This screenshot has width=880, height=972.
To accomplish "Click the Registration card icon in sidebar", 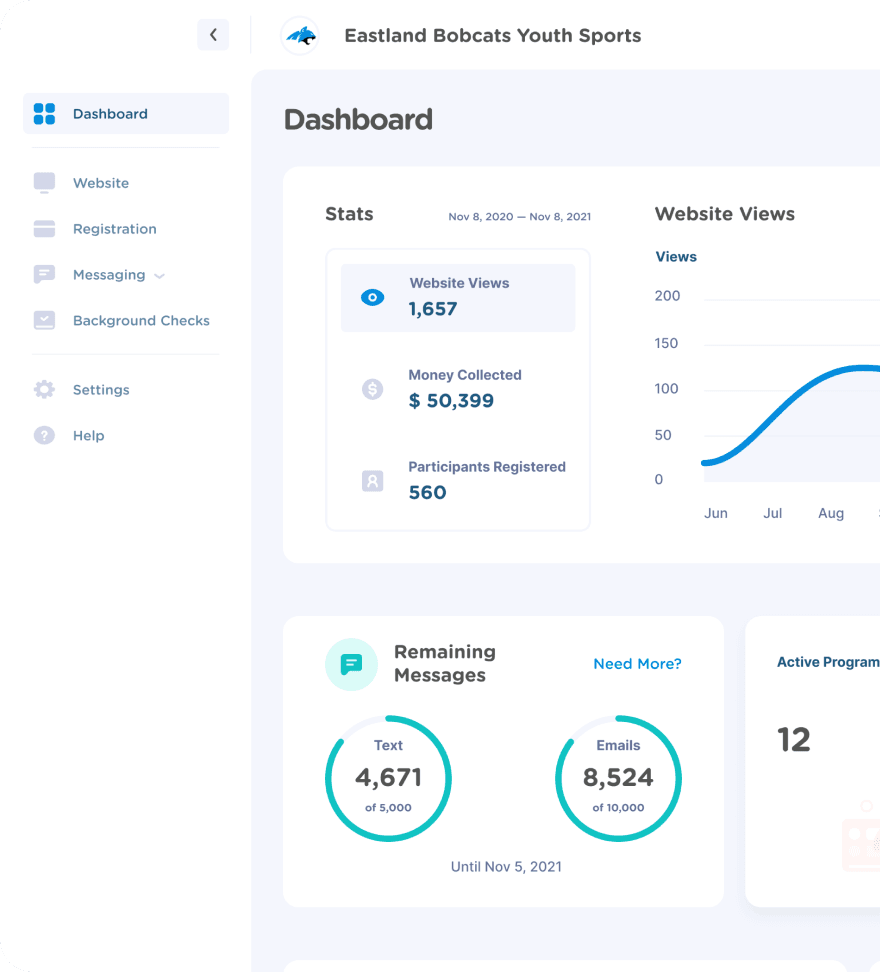I will 44,228.
